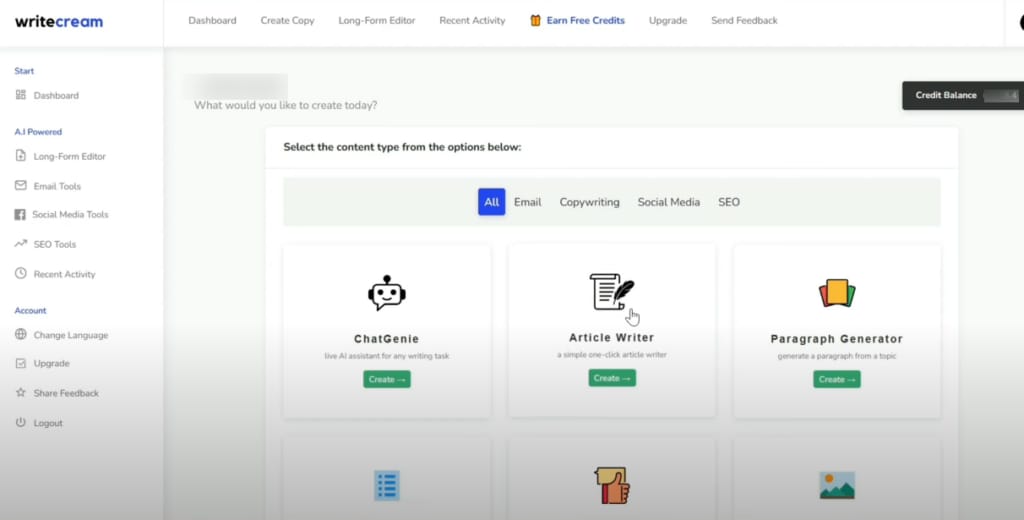This screenshot has width=1024, height=520.
Task: Select the Email filter tab
Action: point(528,202)
